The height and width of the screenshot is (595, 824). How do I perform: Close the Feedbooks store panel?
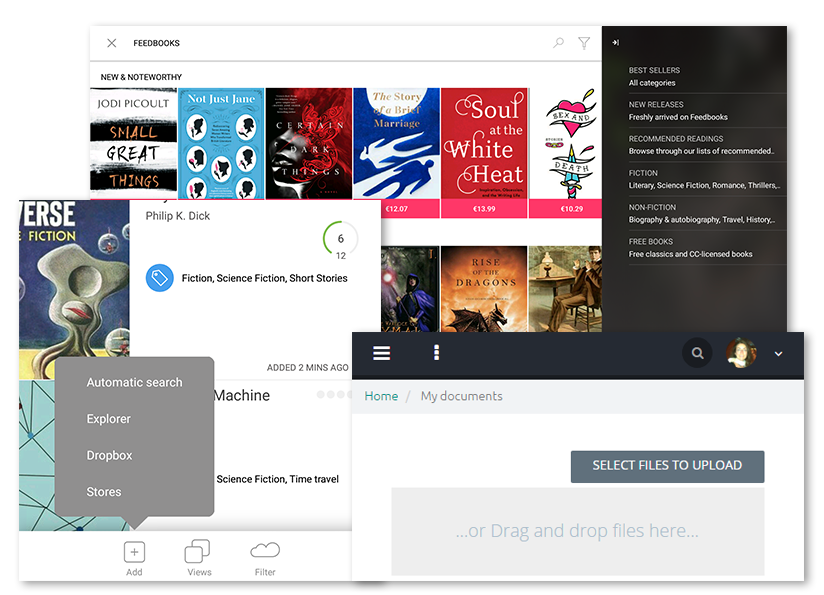pos(111,43)
